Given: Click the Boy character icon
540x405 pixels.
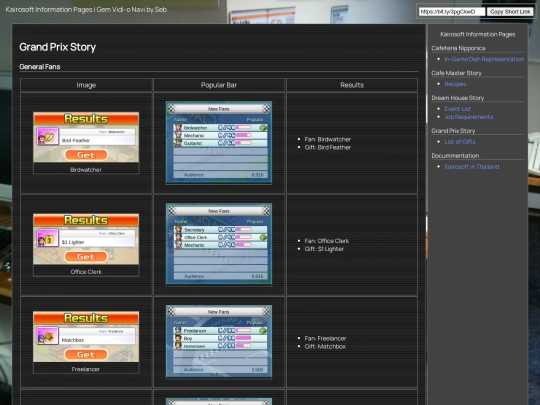Looking at the screenshot, I should point(178,338).
